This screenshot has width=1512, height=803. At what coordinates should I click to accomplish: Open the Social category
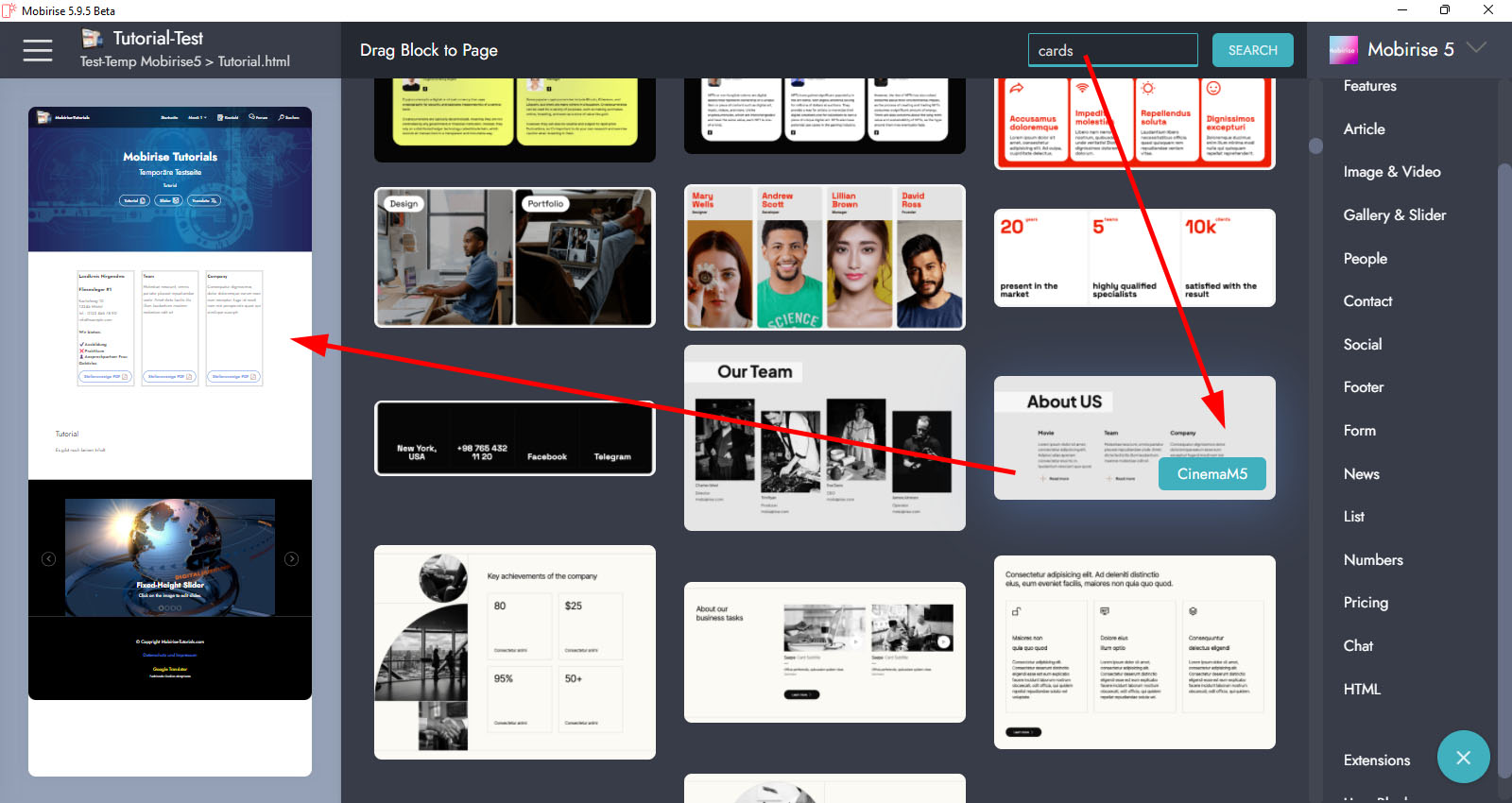click(1363, 344)
